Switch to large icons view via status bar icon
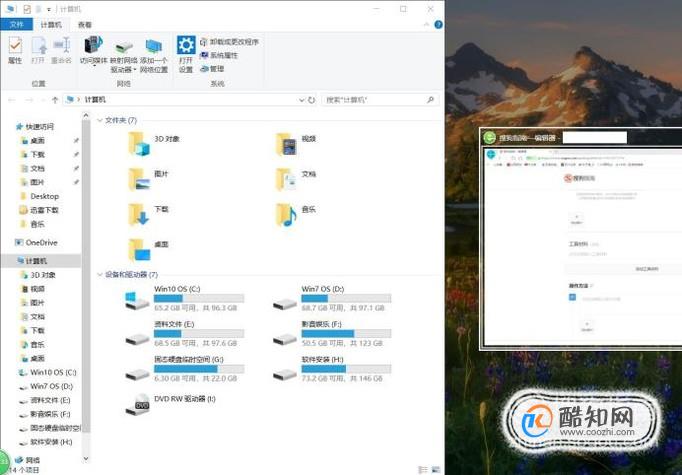Image resolution: width=682 pixels, height=475 pixels. (x=435, y=470)
